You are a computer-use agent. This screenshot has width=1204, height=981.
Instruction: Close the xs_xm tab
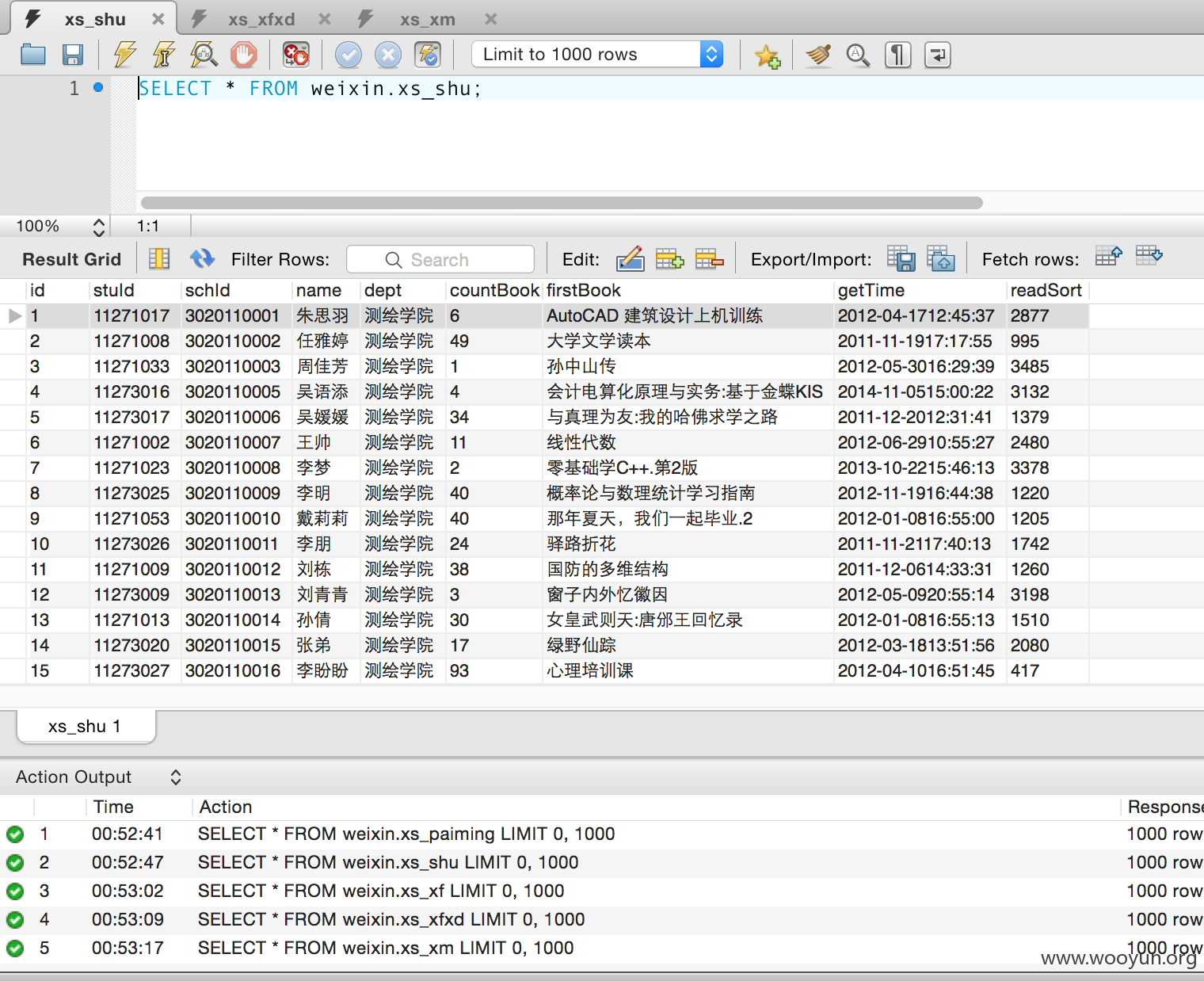(491, 19)
